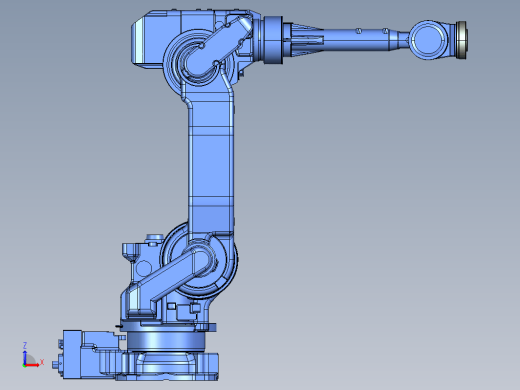Viewport: 520px width, 390px height.
Task: Select the round wrist joint housing
Action: 428,40
